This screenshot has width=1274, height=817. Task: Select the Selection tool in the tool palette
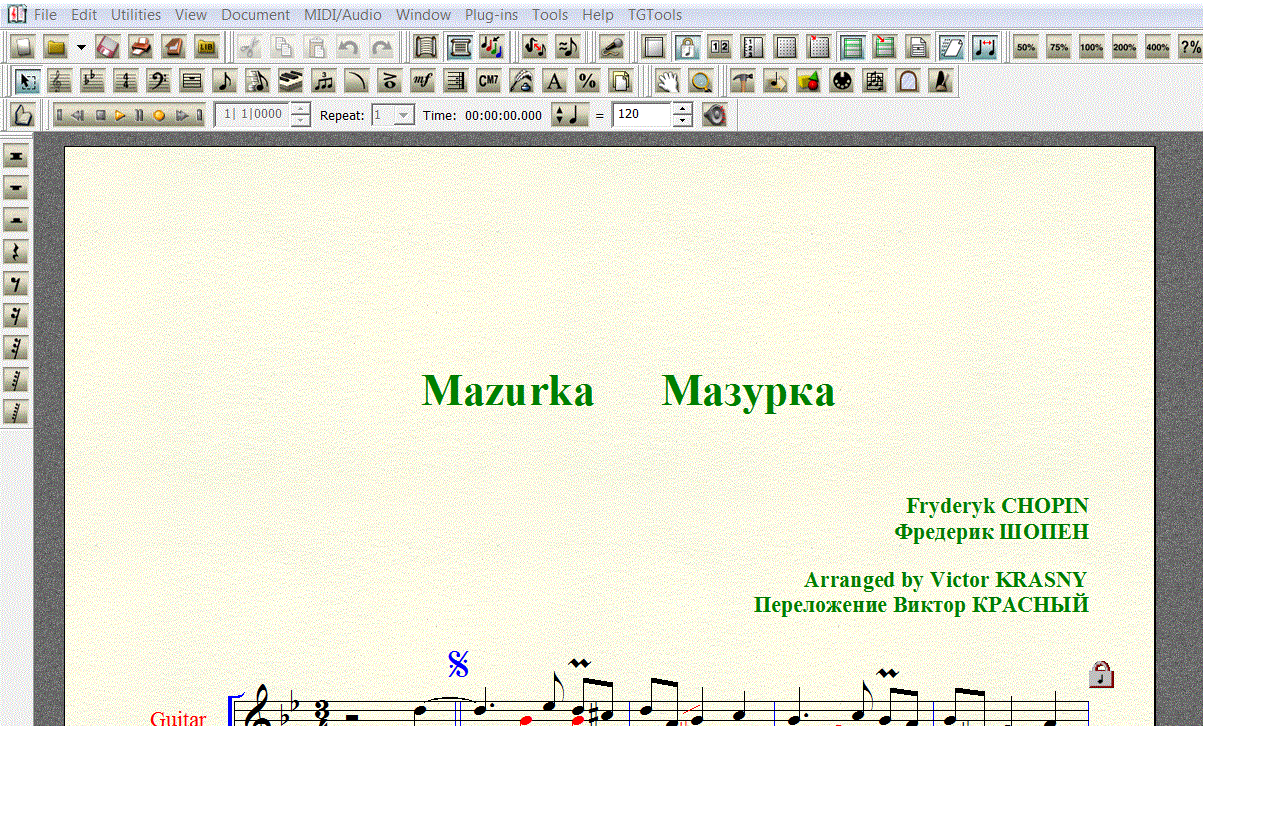pyautogui.click(x=27, y=81)
